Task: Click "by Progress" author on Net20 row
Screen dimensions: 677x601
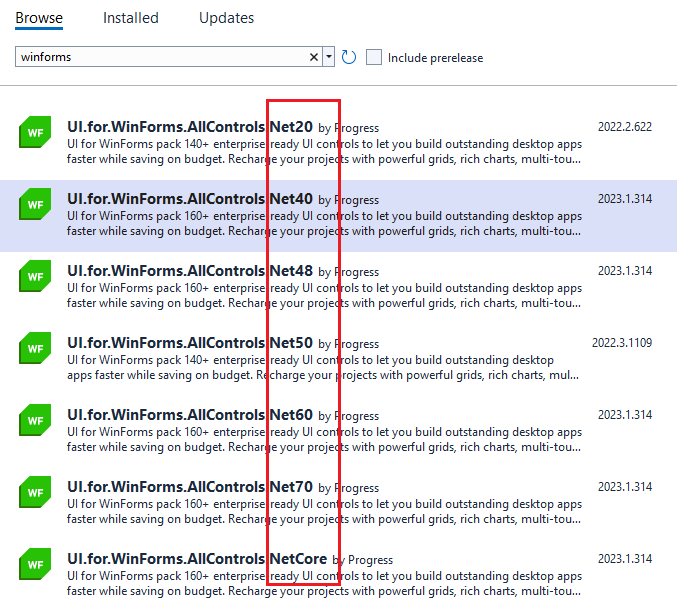Action: tap(348, 128)
